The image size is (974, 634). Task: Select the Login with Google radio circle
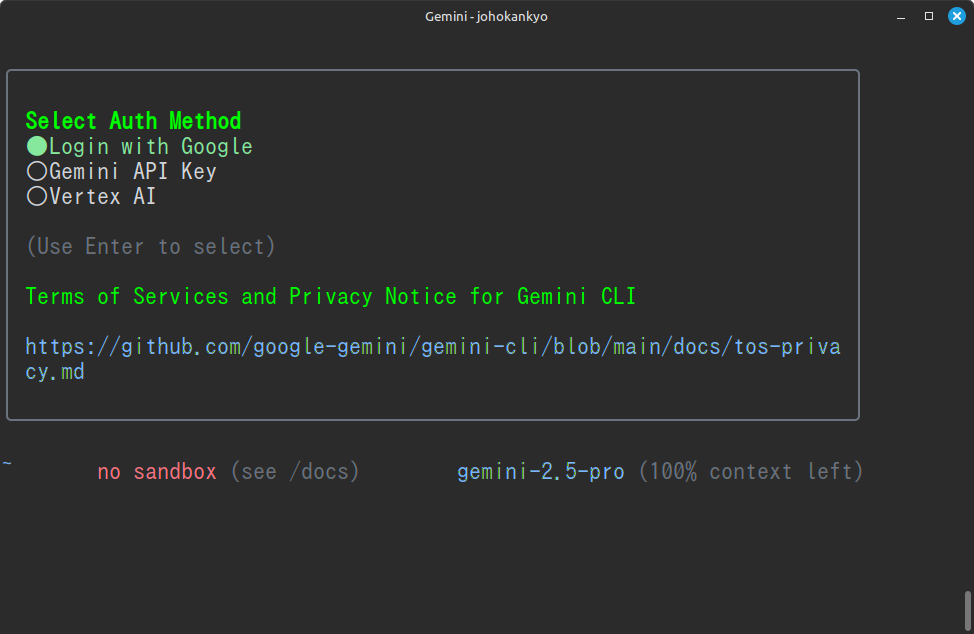pyautogui.click(x=36, y=147)
